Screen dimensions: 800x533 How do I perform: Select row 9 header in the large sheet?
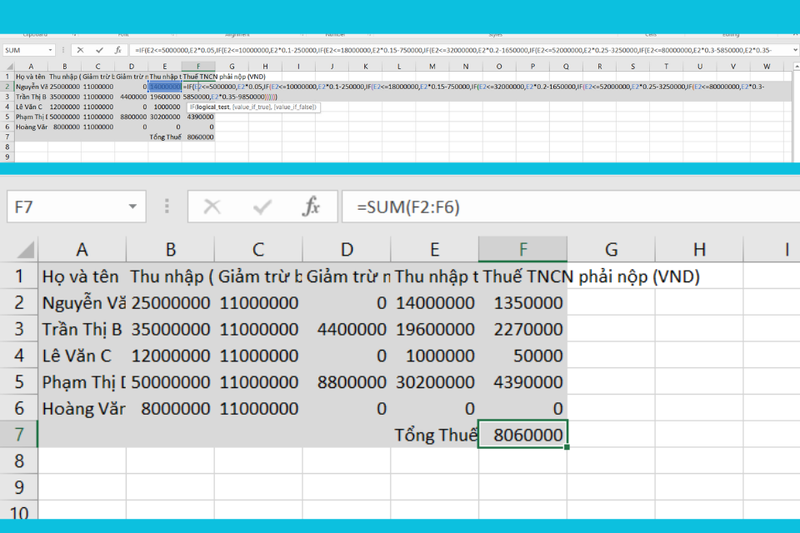[x=19, y=488]
